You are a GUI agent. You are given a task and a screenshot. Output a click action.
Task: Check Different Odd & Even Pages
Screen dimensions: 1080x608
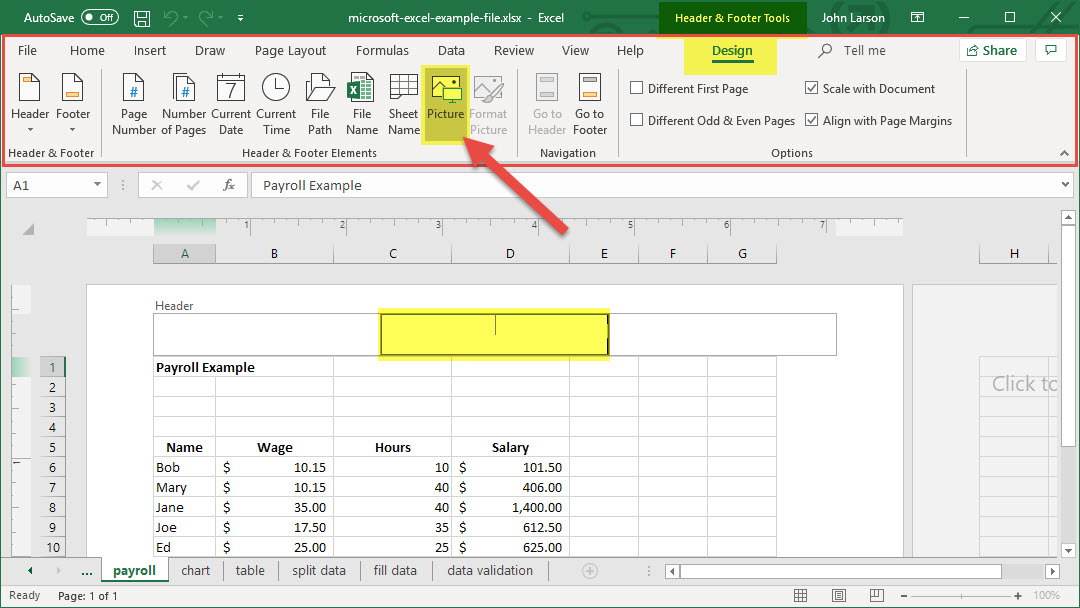tap(637, 120)
